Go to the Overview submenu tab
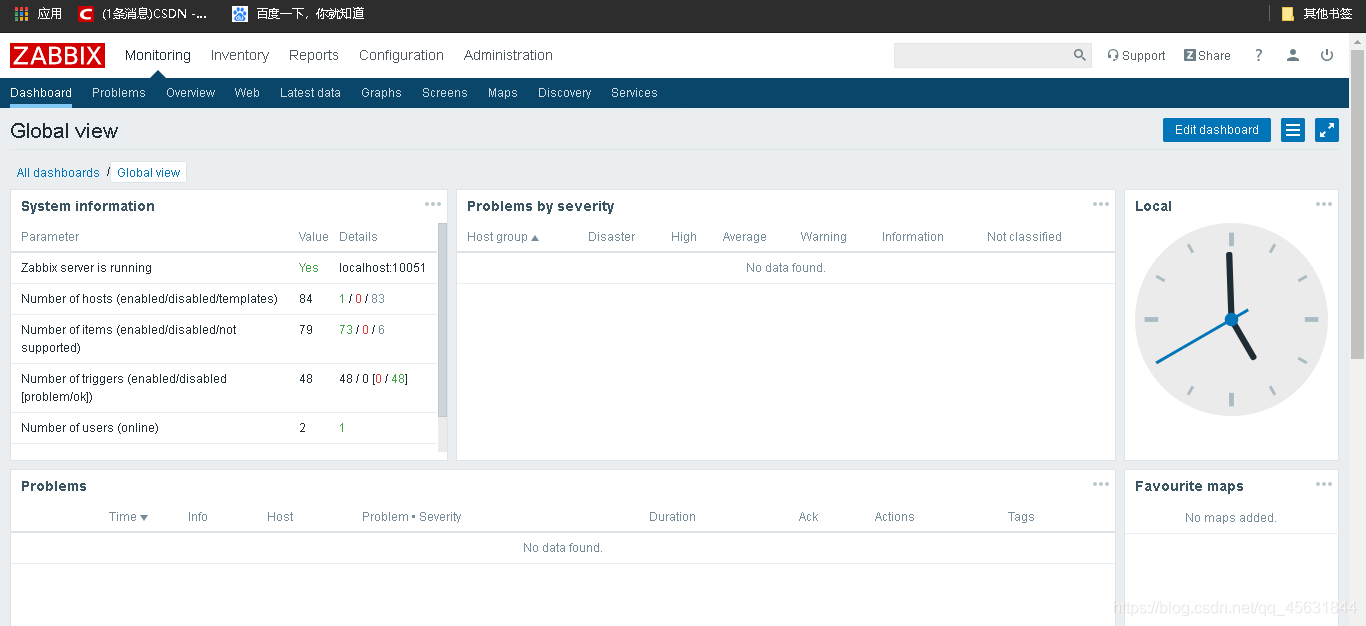 (190, 93)
